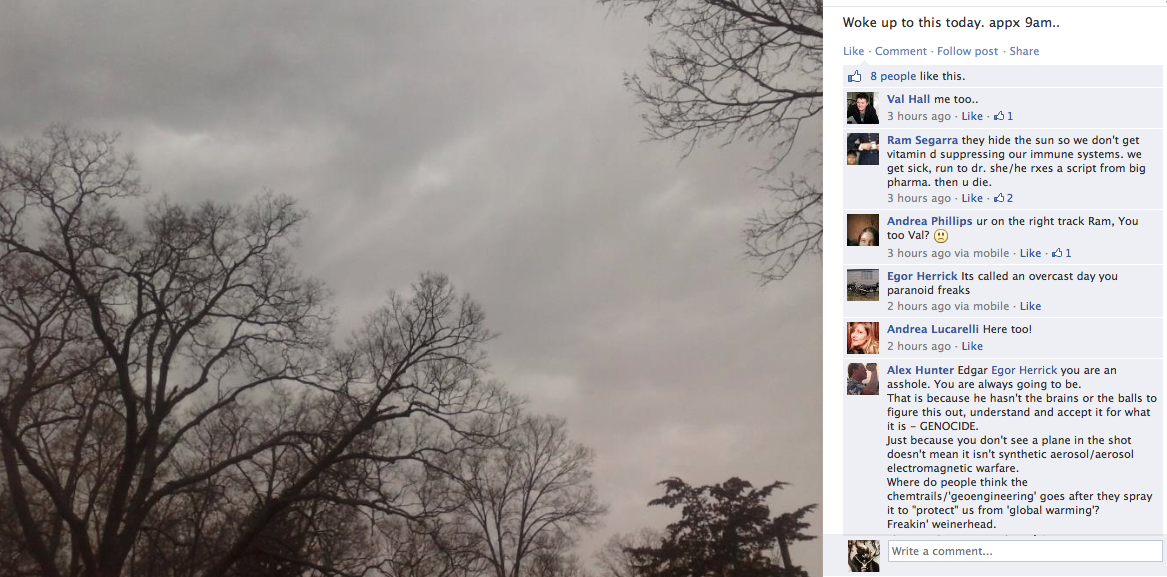This screenshot has height=577, width=1167.
Task: Like the main photo post
Action: click(x=854, y=51)
